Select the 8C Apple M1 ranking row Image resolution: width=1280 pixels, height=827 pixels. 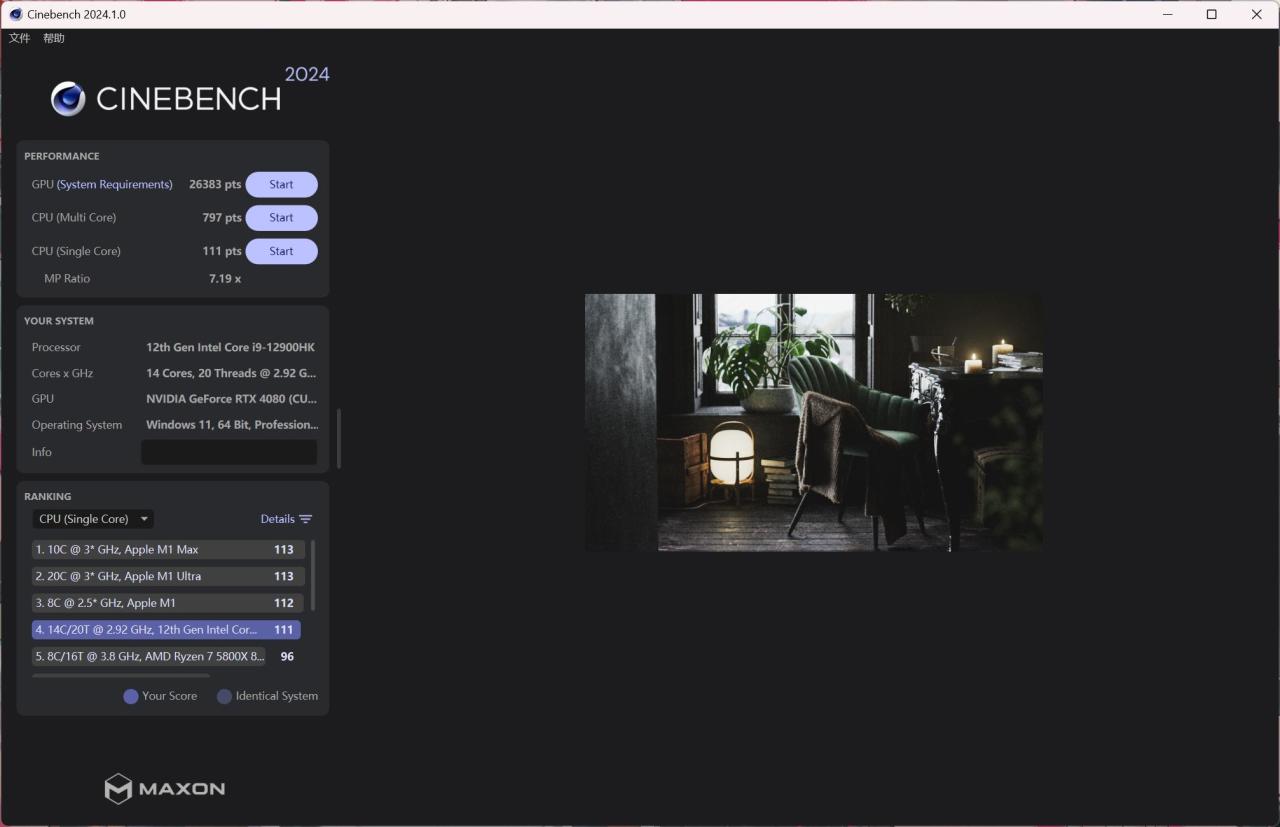pyautogui.click(x=168, y=603)
